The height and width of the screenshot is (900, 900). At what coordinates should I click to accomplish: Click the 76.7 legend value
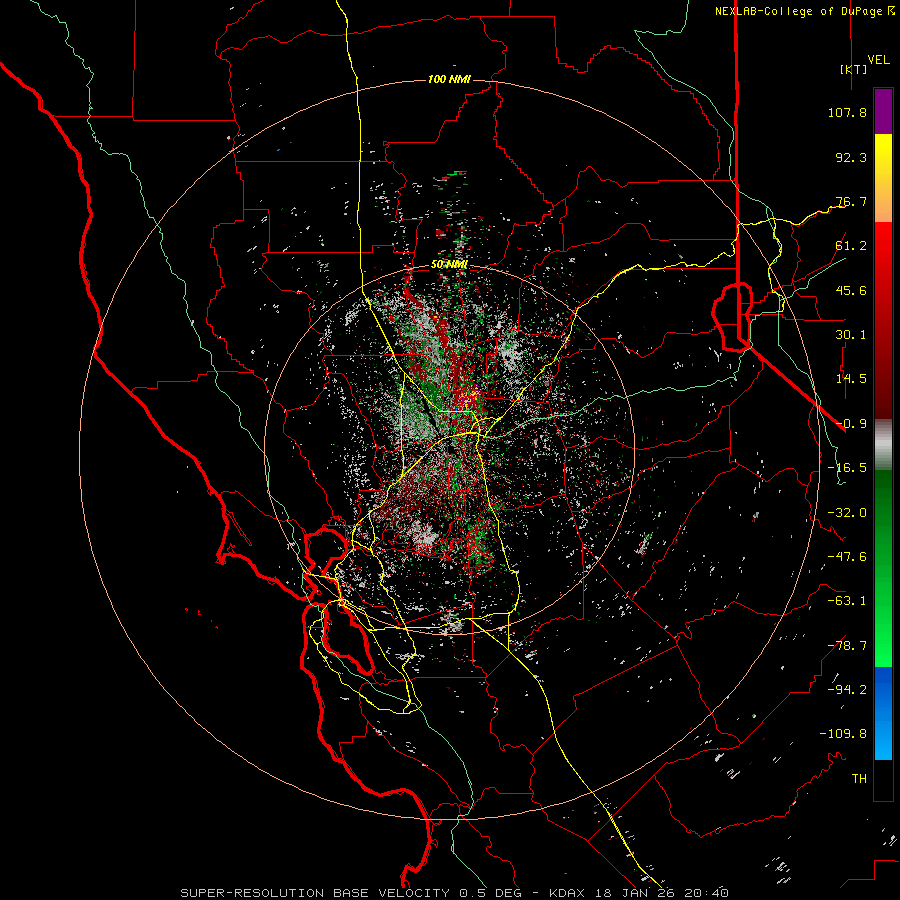(851, 201)
